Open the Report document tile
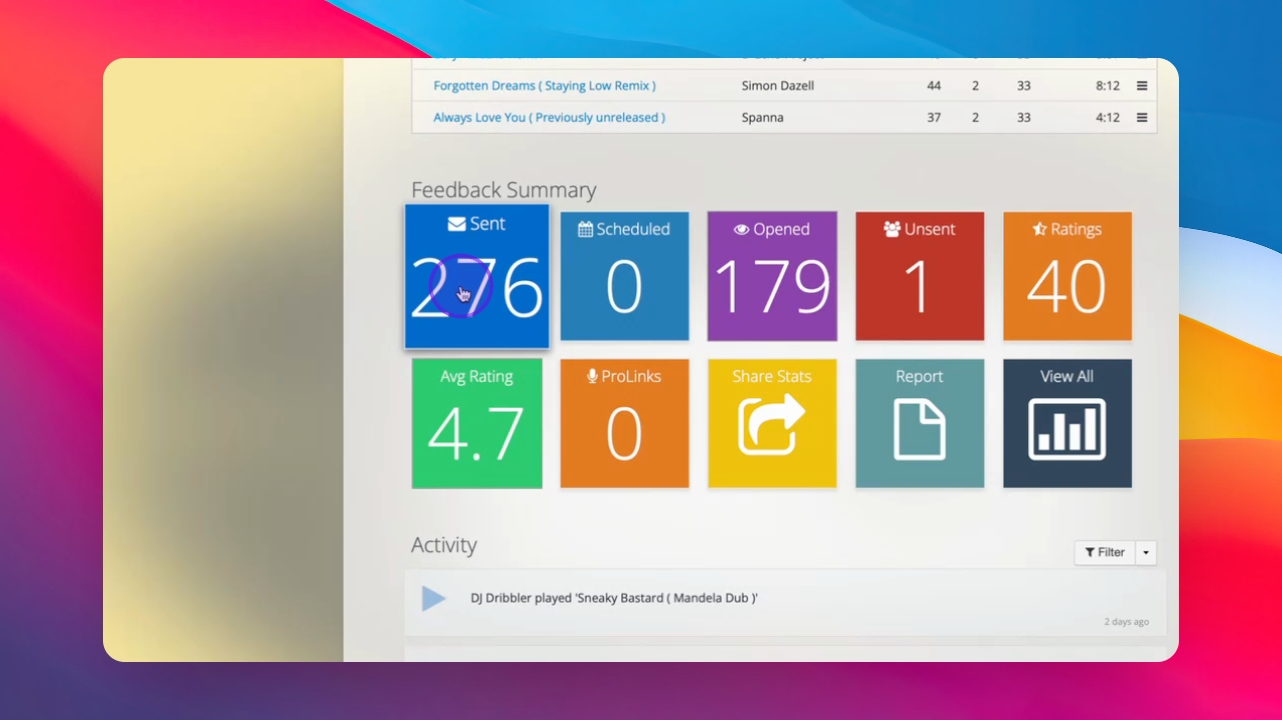Image resolution: width=1282 pixels, height=720 pixels. click(x=920, y=424)
